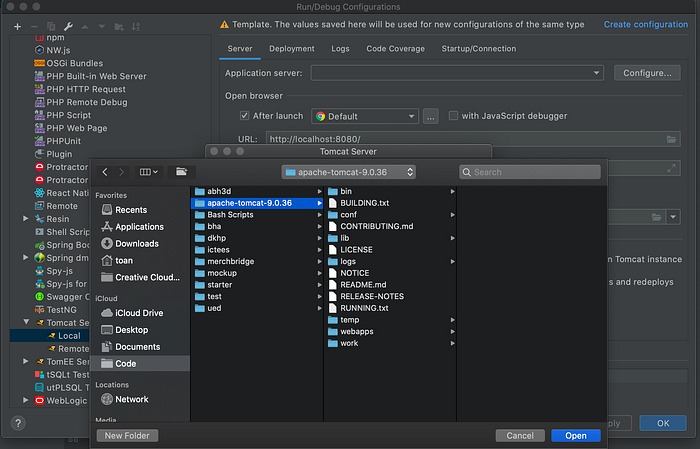The height and width of the screenshot is (449, 700).
Task: Toggle After launch checkbox
Action: pos(244,116)
